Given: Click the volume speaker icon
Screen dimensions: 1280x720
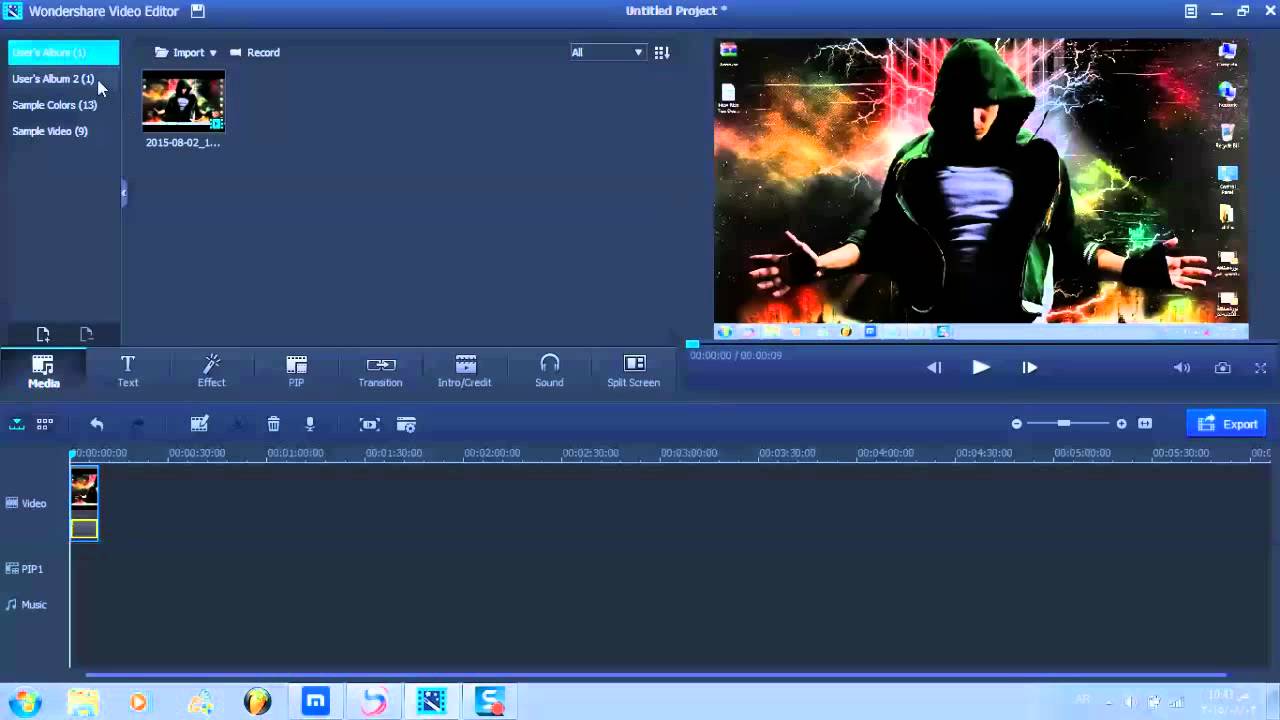Looking at the screenshot, I should click(x=1181, y=368).
